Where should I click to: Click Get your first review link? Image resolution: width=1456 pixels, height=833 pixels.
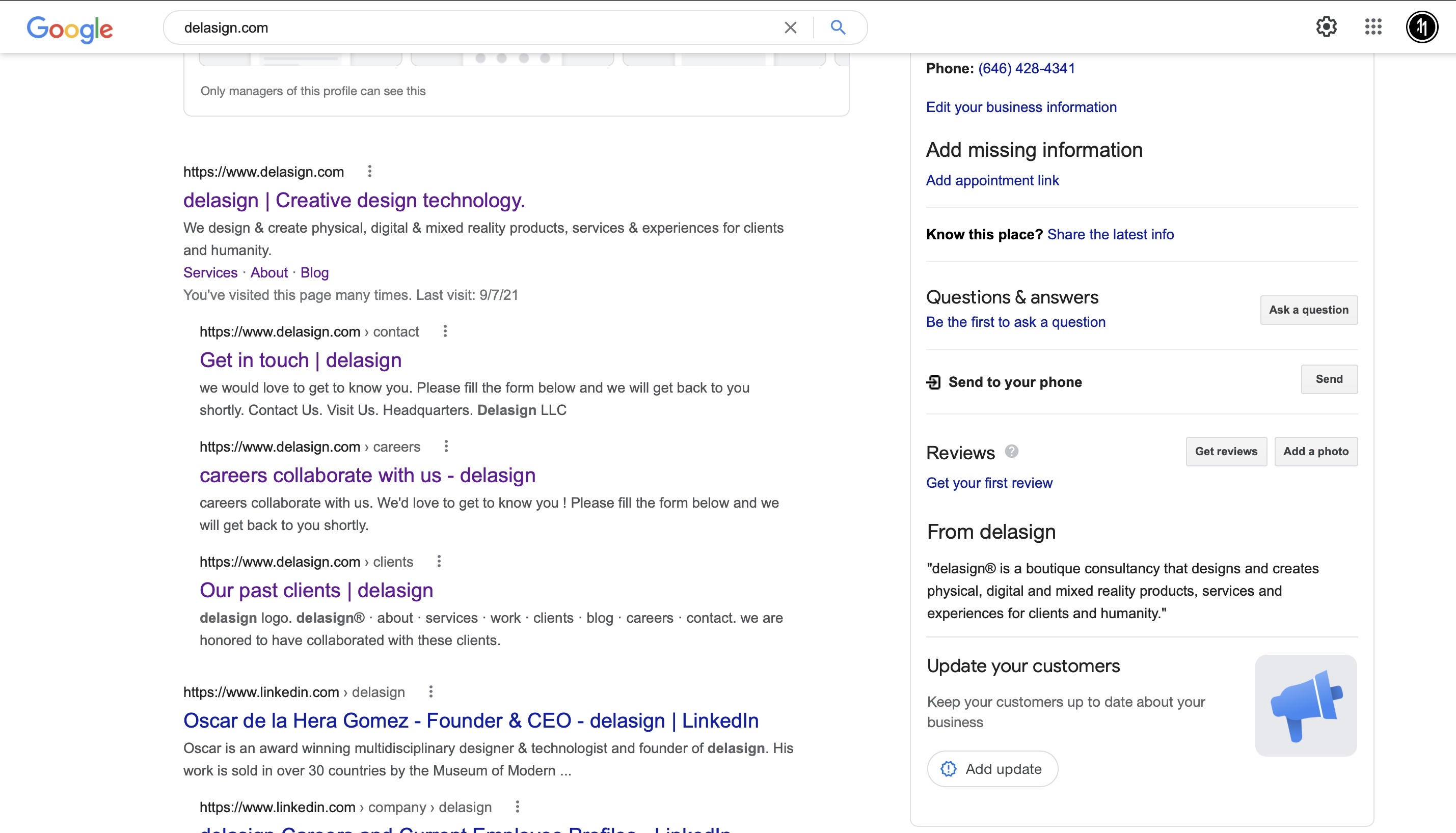pyautogui.click(x=989, y=483)
